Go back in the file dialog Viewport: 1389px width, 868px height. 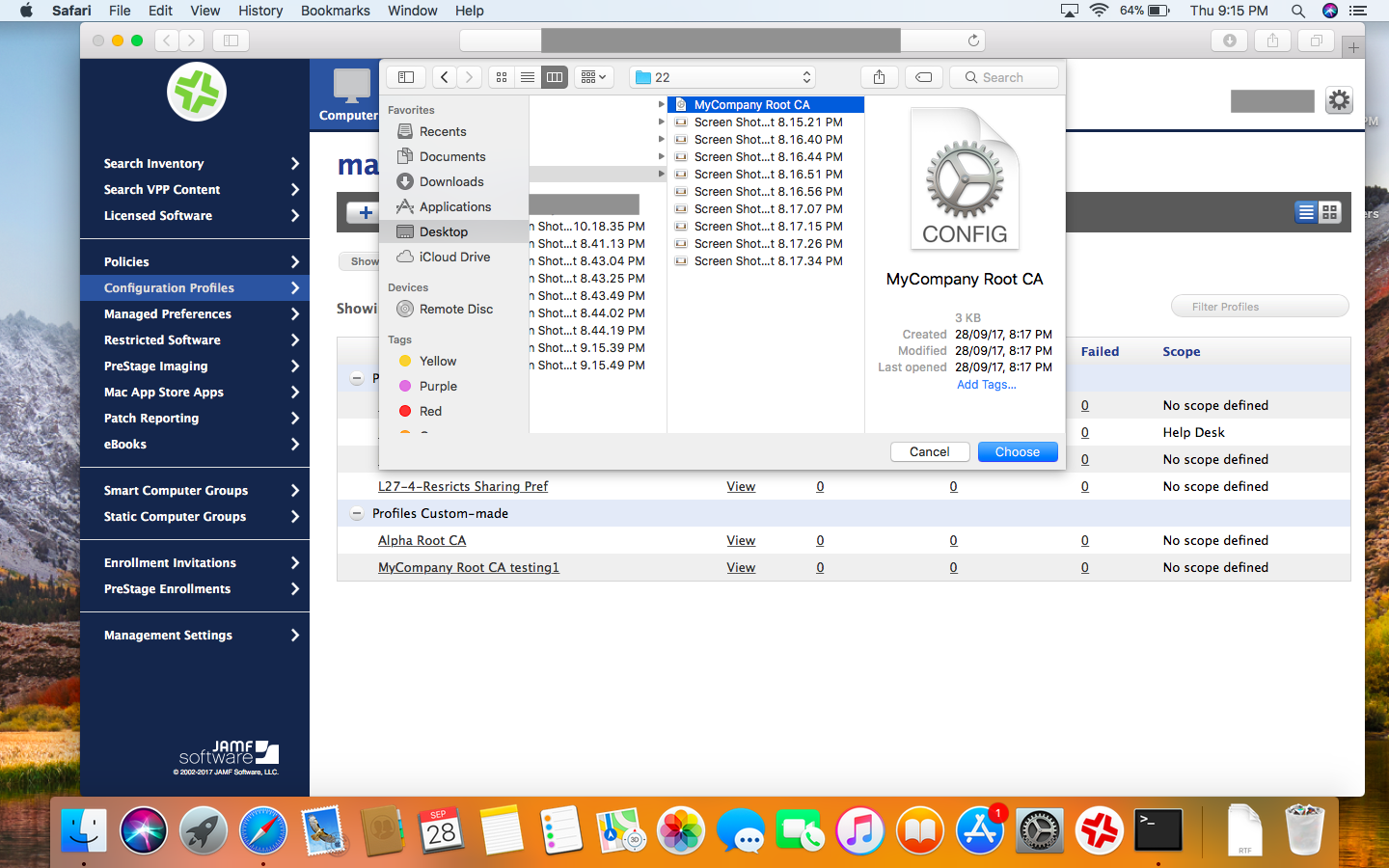(444, 77)
